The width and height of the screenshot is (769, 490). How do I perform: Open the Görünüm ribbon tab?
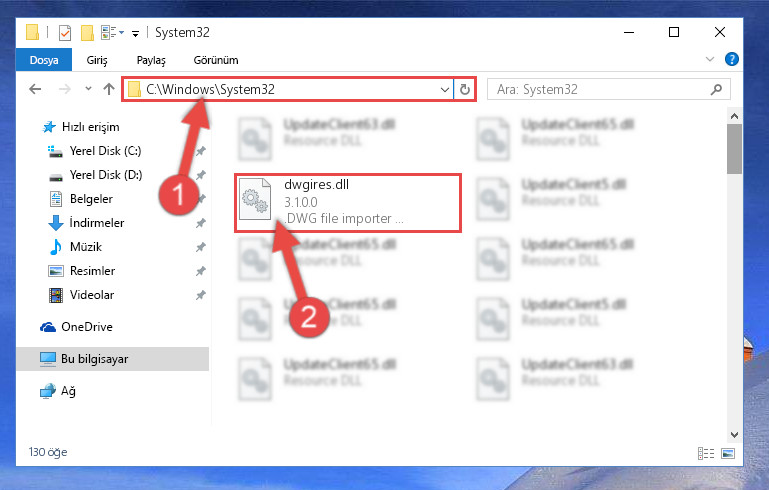pyautogui.click(x=216, y=60)
